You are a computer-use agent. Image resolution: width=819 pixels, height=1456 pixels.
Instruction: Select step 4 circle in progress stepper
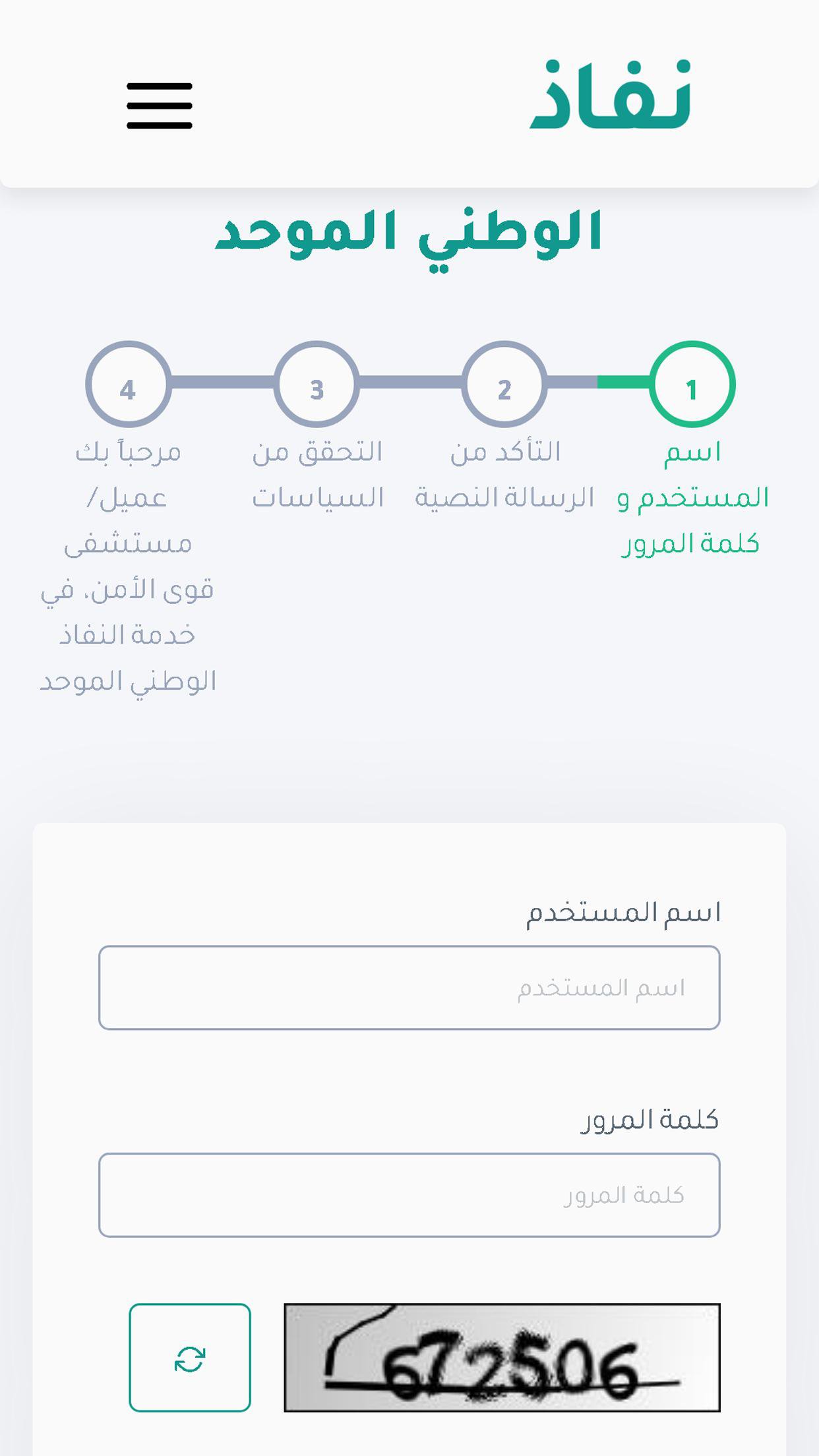point(129,384)
